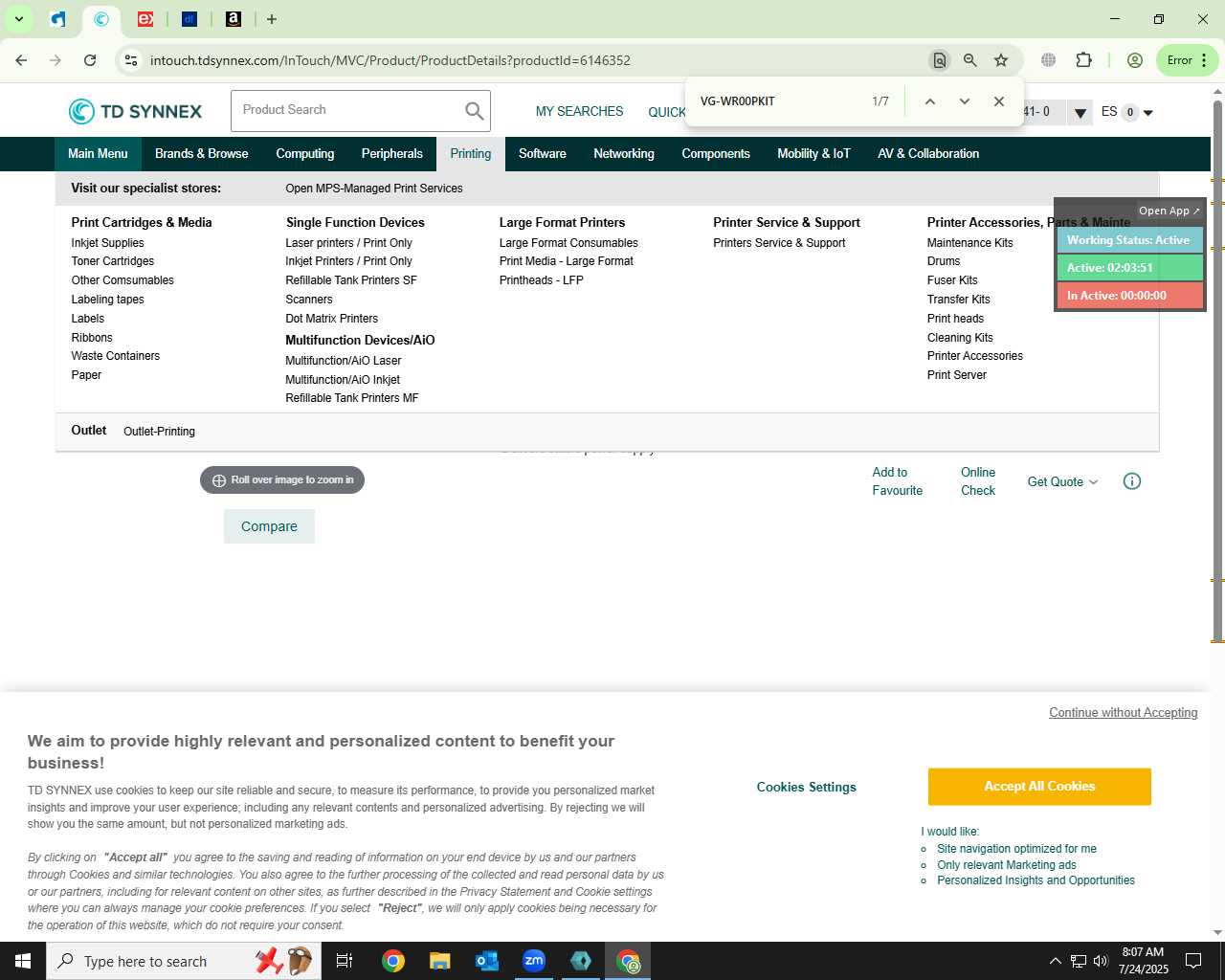
Task: Go to previous find-in-page result
Action: (x=929, y=101)
